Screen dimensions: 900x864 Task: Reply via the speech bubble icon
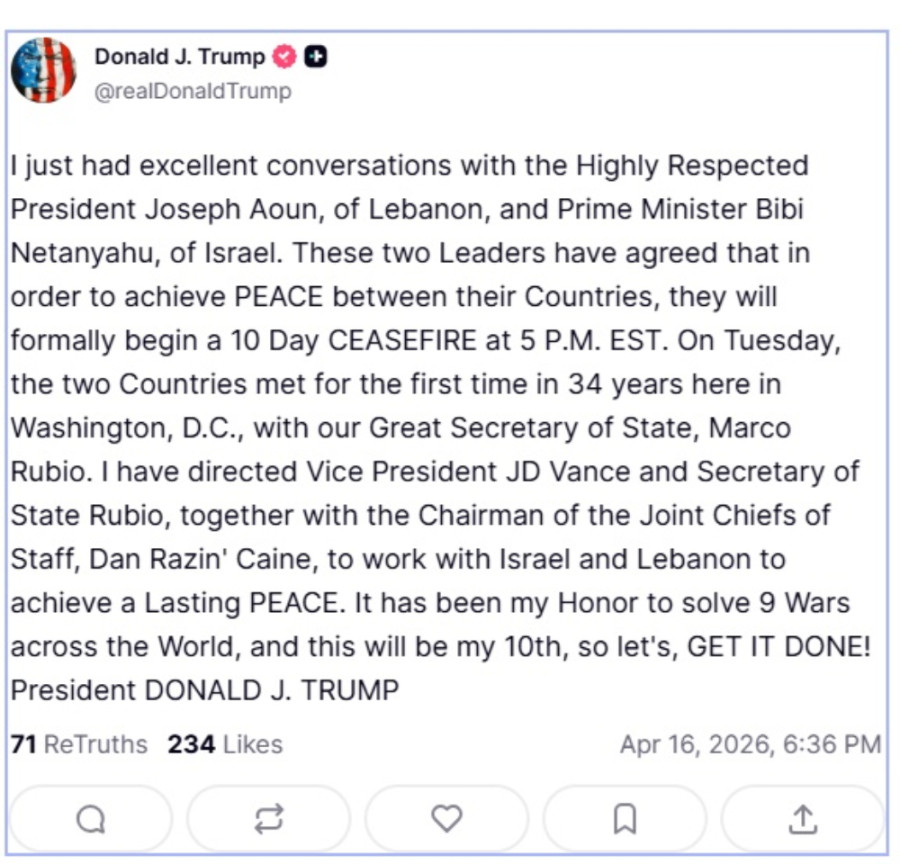tap(91, 817)
